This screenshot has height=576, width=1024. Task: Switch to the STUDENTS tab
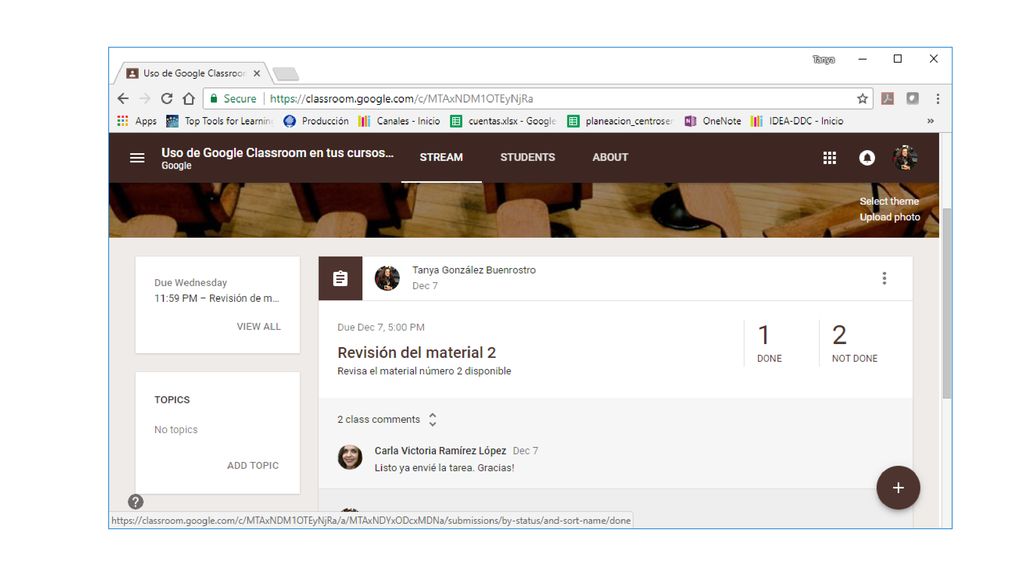click(x=528, y=157)
